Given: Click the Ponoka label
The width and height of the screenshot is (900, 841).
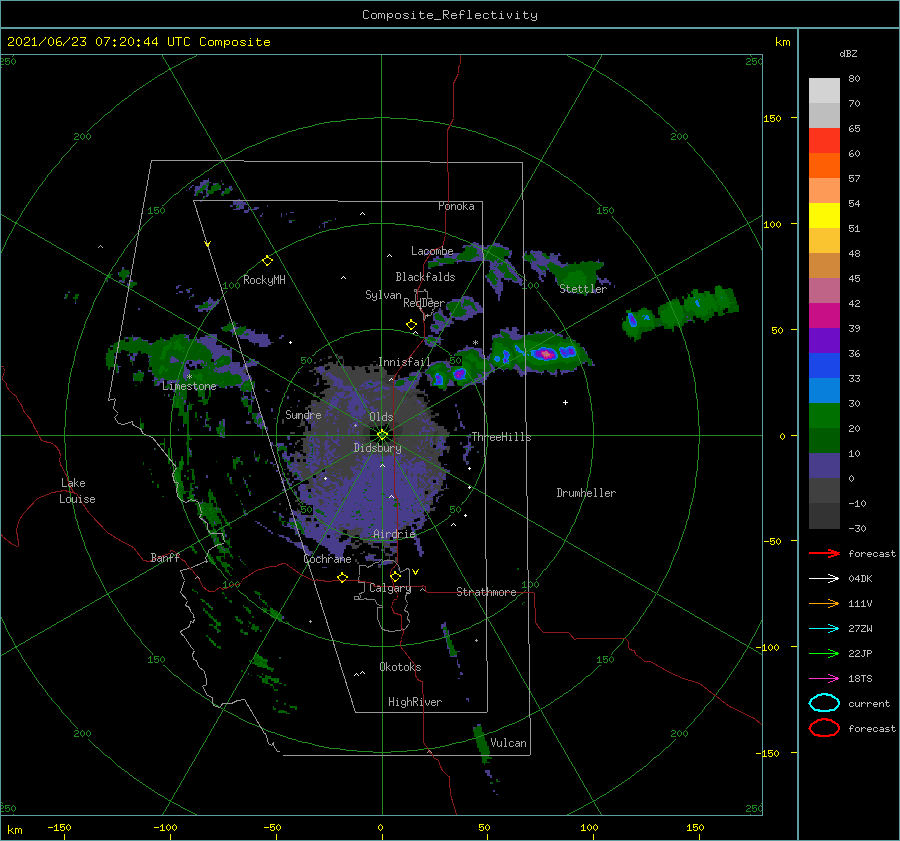Looking at the screenshot, I should pos(456,206).
